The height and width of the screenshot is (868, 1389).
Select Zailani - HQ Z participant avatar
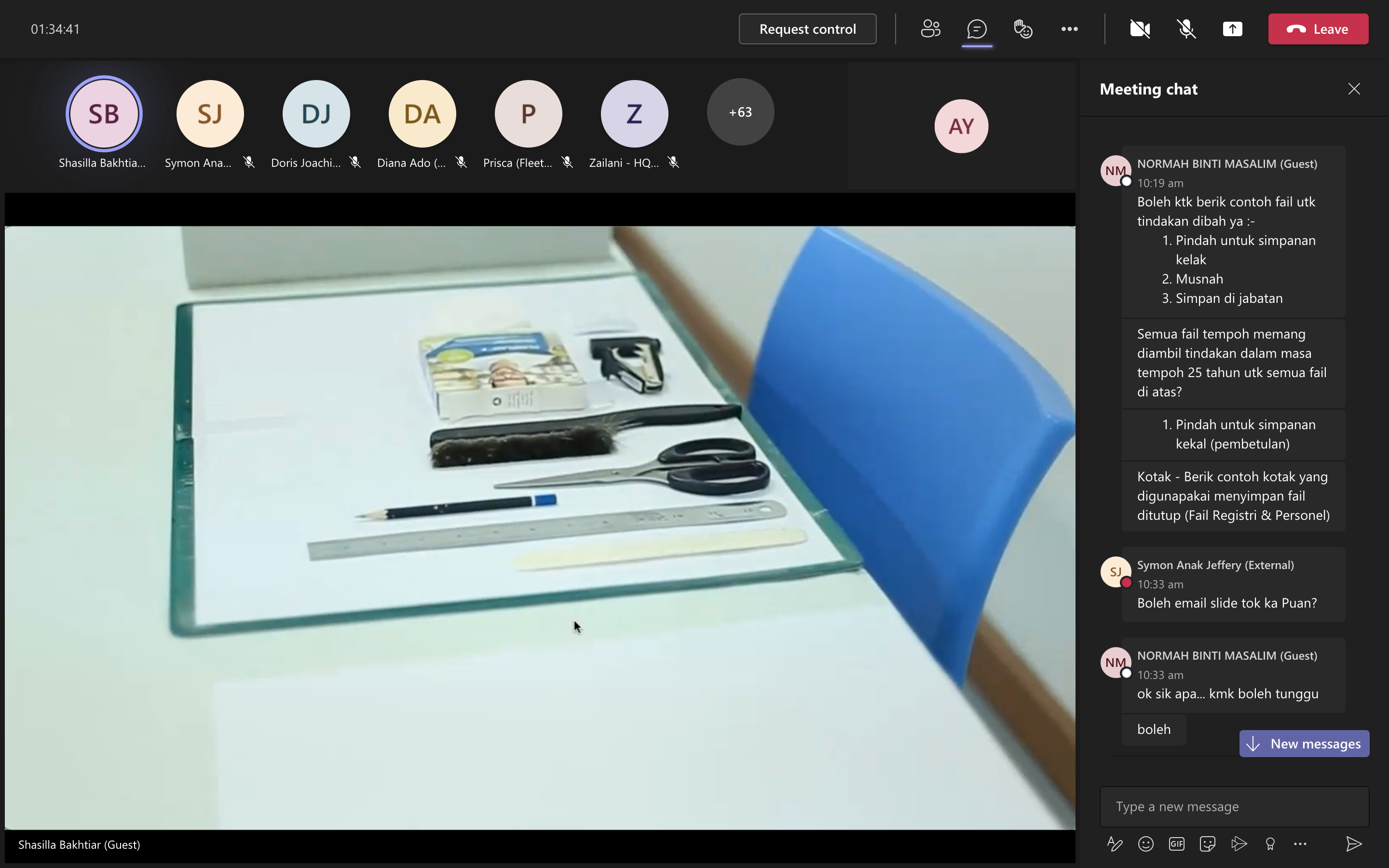pyautogui.click(x=635, y=114)
